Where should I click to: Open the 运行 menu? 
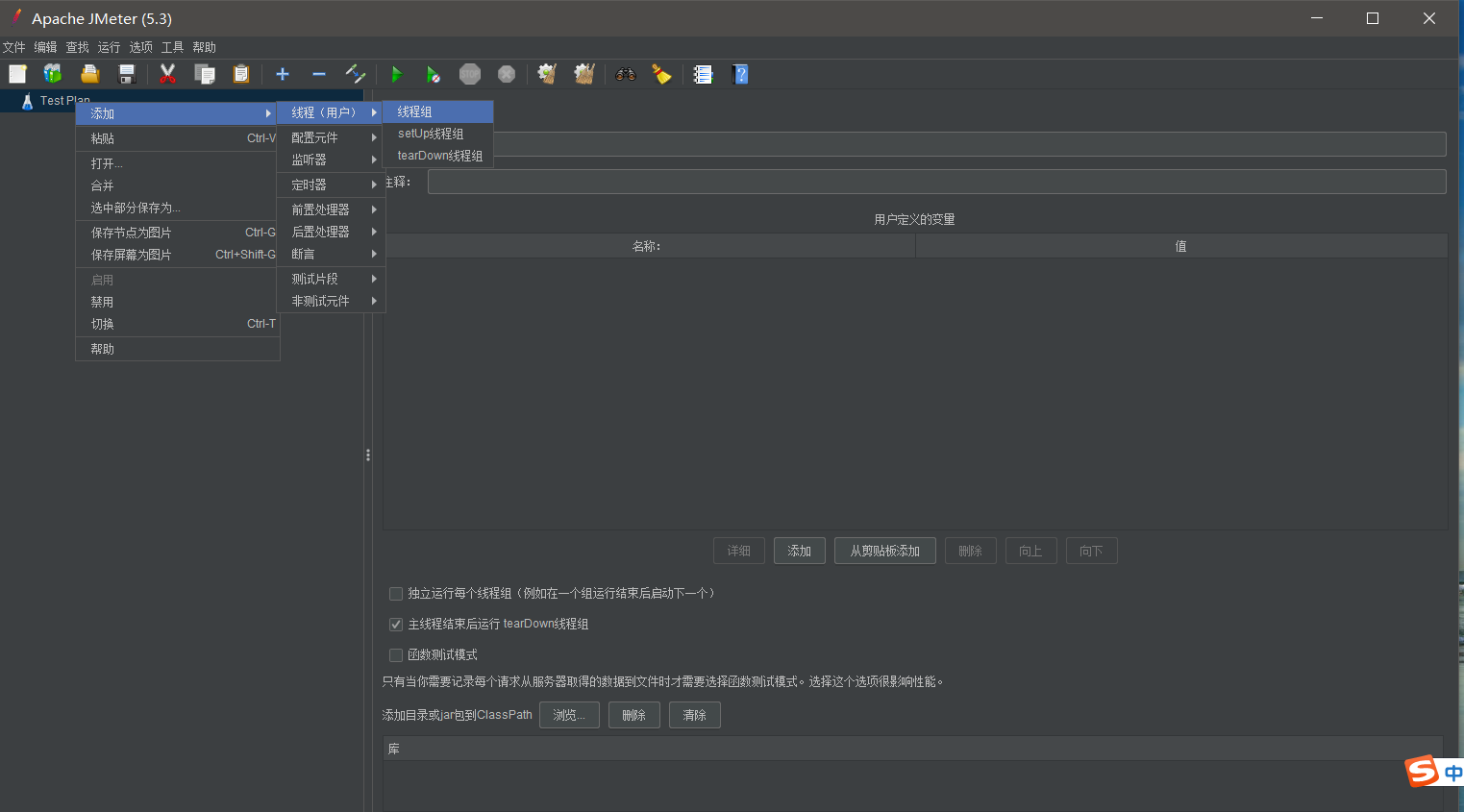pos(109,47)
